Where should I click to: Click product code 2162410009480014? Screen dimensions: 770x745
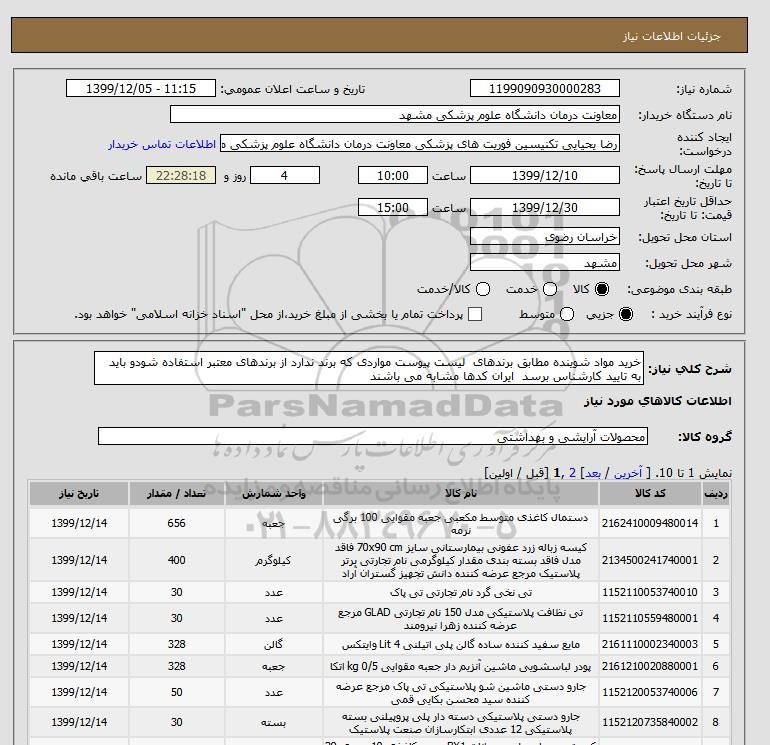(x=650, y=524)
